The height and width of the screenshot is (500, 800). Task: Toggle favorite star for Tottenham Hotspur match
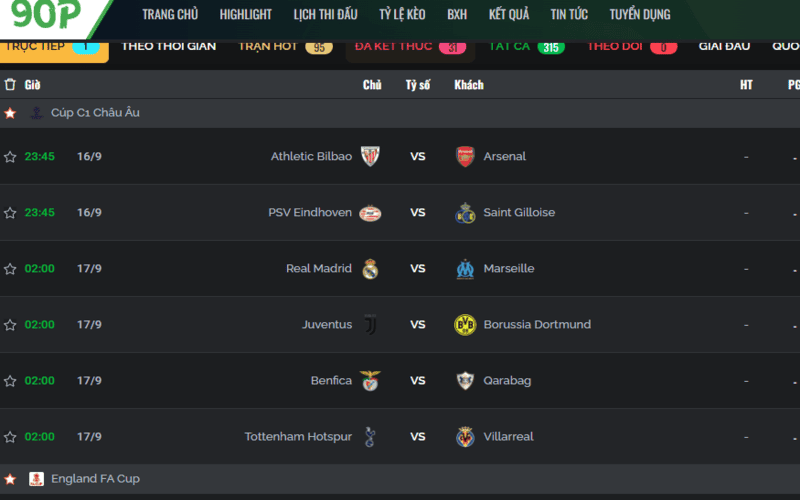pos(10,437)
